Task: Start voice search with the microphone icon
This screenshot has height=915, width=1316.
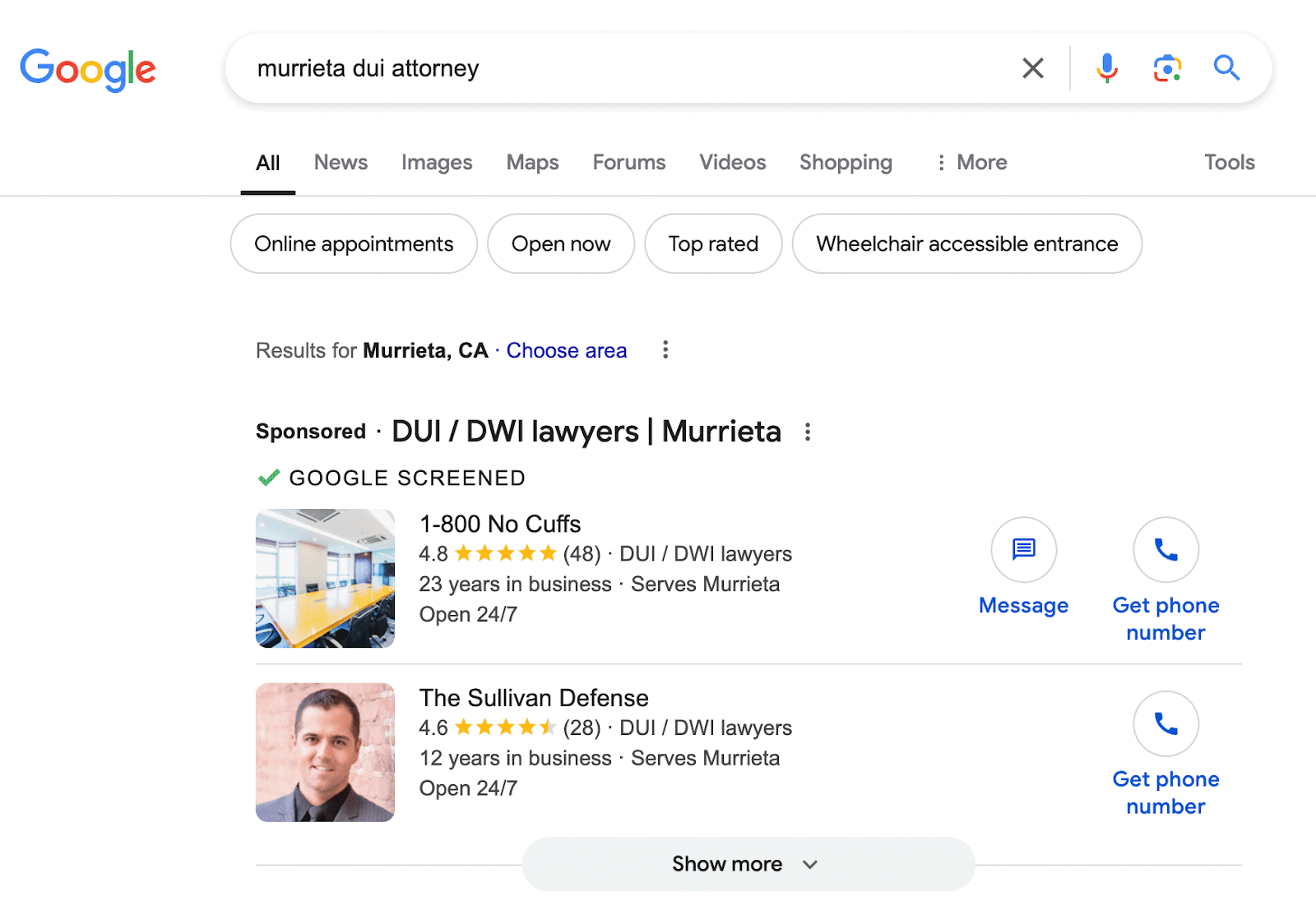Action: click(1107, 68)
